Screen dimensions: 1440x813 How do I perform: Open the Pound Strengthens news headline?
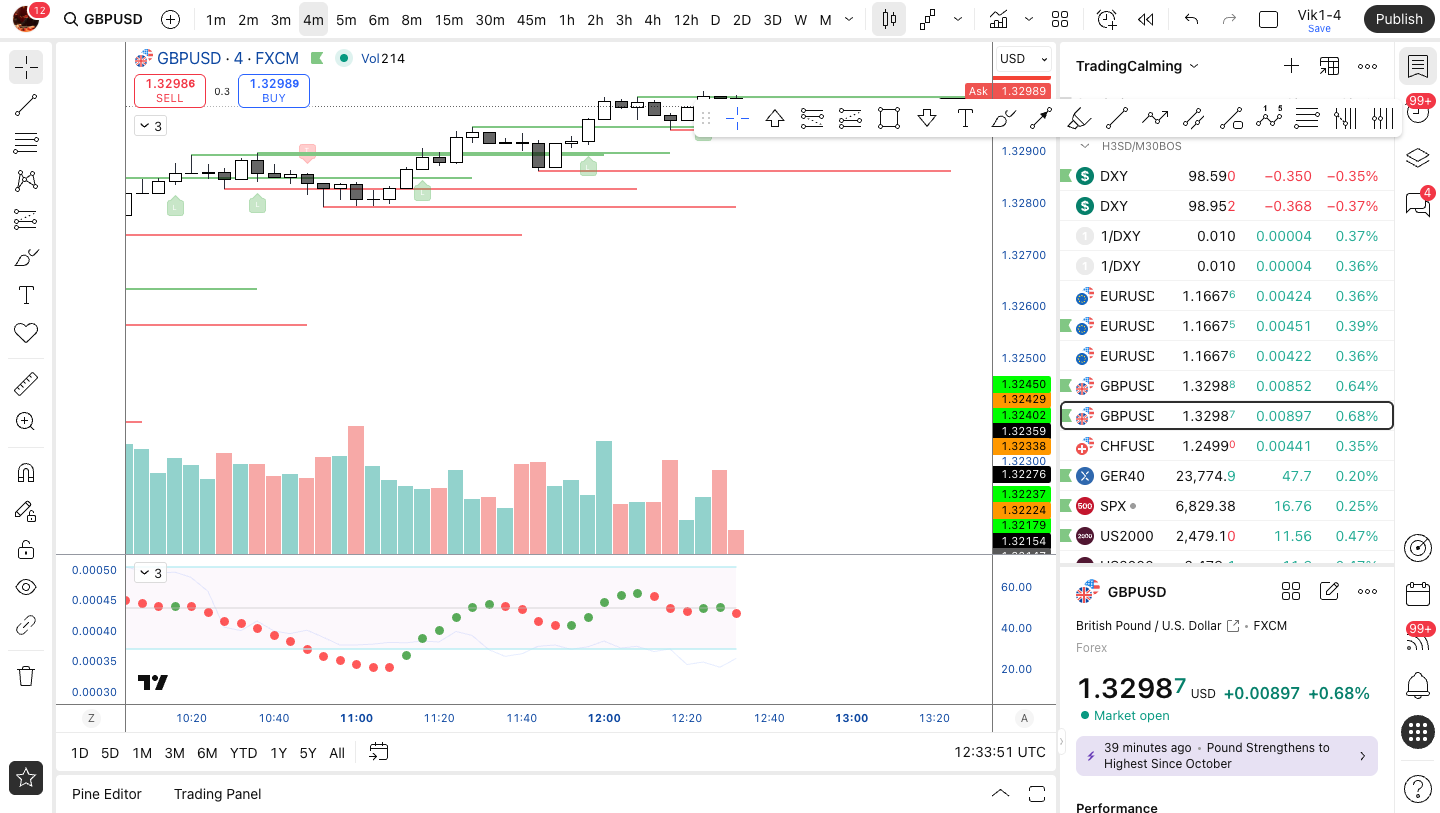point(1227,756)
